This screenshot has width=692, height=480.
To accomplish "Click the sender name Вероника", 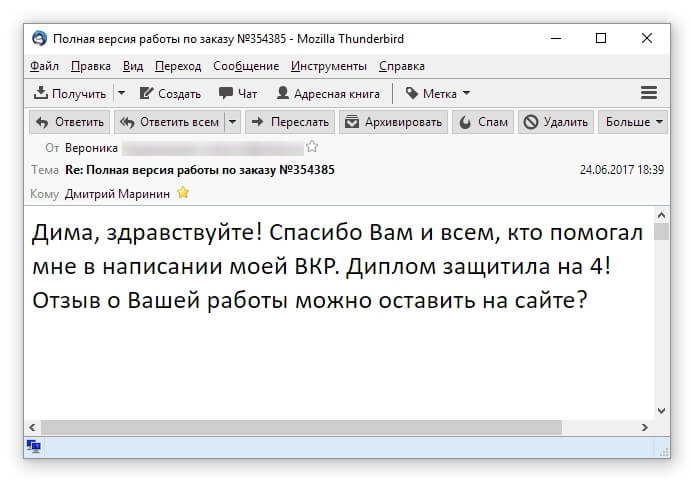I will (91, 148).
